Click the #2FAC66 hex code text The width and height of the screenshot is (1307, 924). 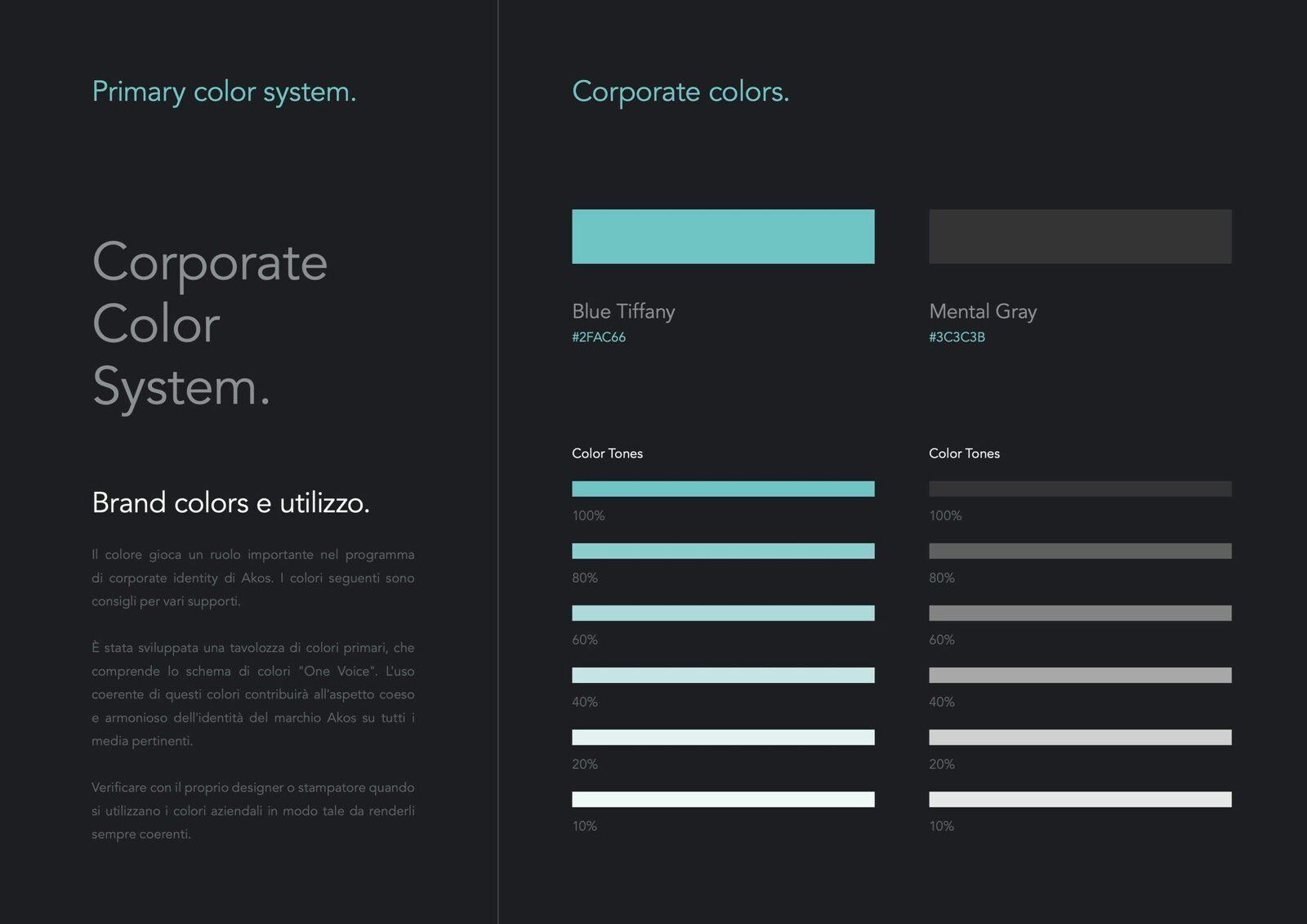pos(599,337)
